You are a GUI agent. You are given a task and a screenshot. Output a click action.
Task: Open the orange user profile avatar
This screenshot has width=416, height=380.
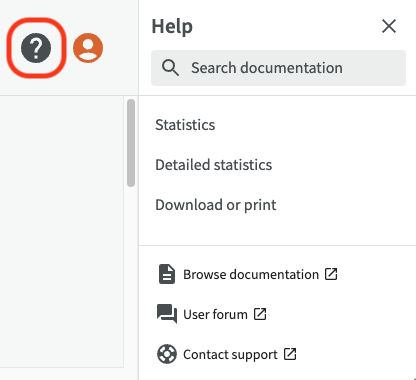coord(88,48)
